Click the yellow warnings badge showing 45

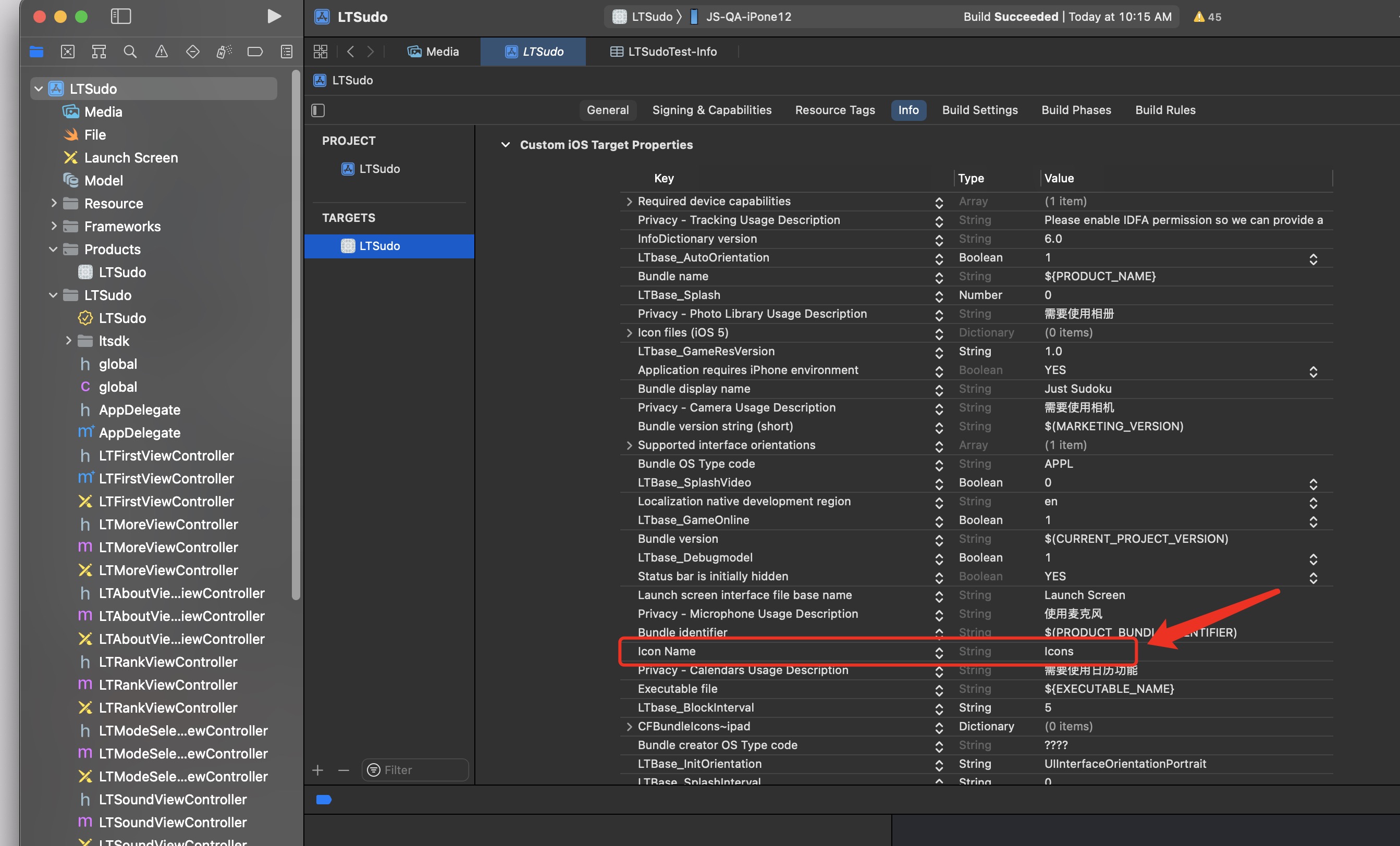pyautogui.click(x=1207, y=17)
